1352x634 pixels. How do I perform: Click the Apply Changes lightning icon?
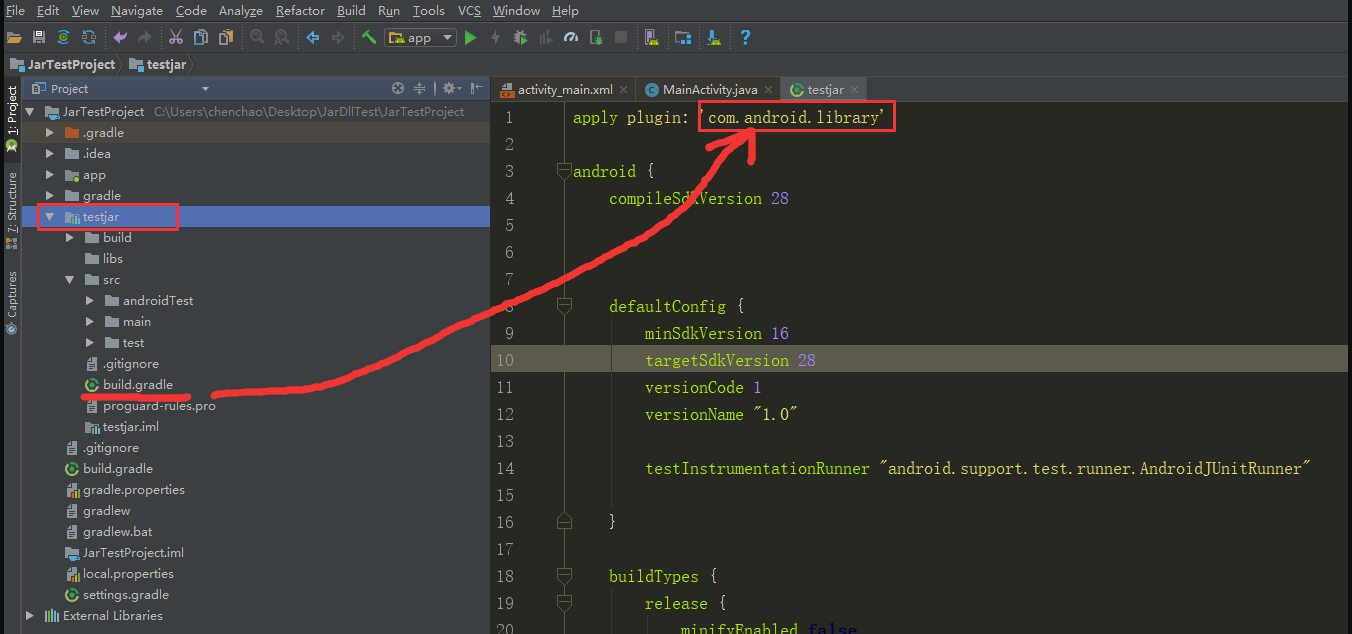[496, 38]
